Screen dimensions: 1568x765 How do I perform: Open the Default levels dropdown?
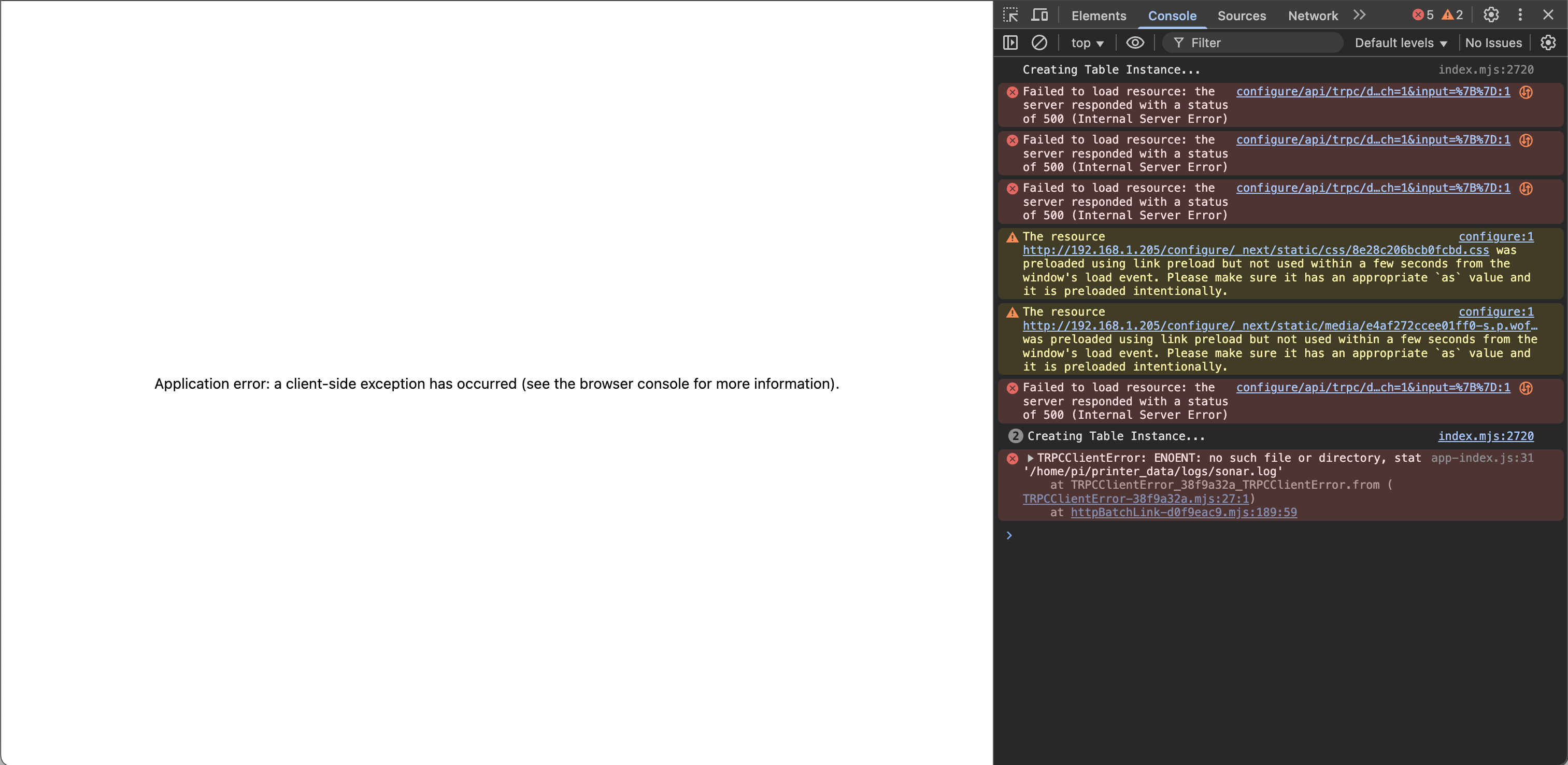coord(1401,42)
